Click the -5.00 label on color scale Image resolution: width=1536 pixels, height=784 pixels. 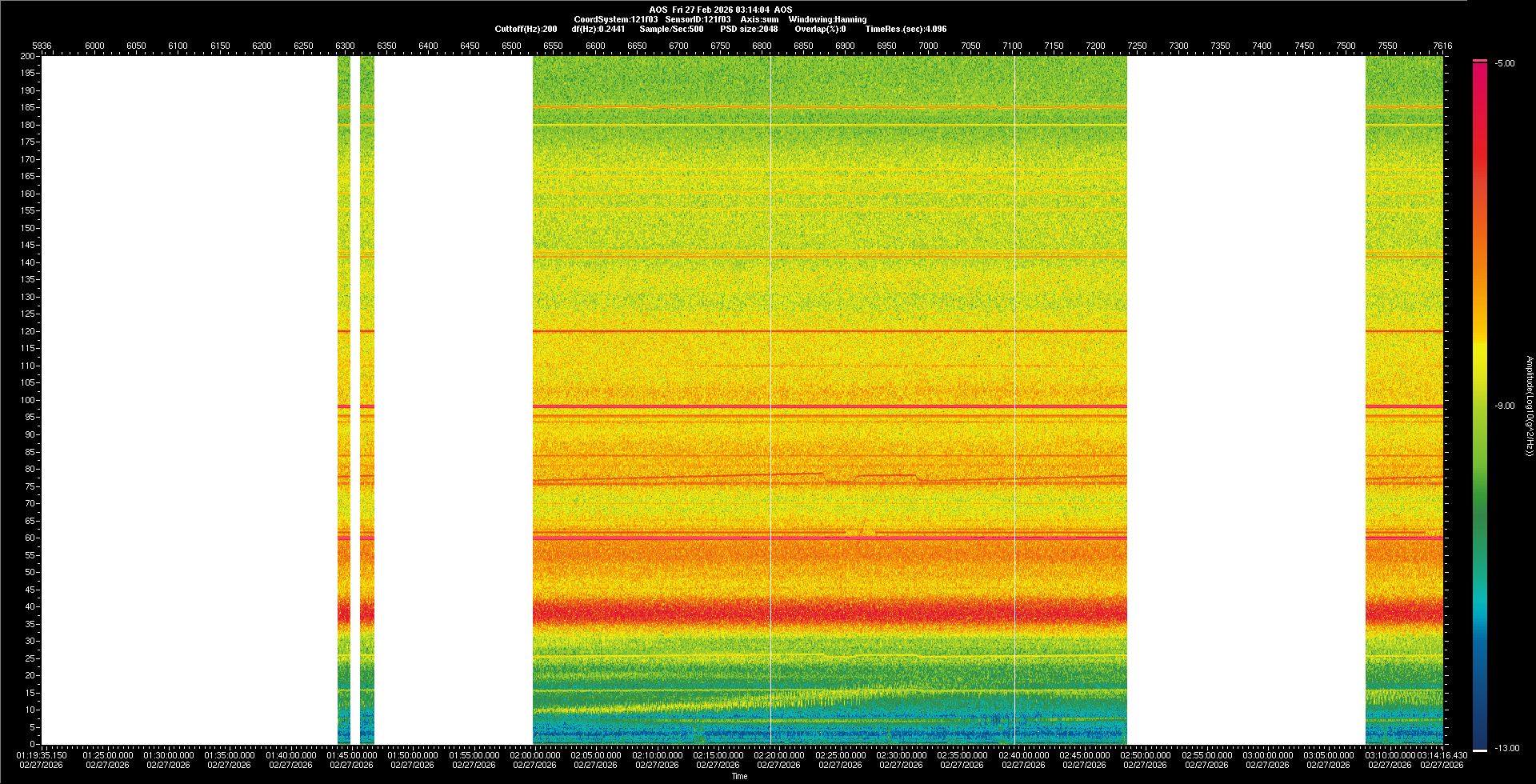click(x=1505, y=64)
